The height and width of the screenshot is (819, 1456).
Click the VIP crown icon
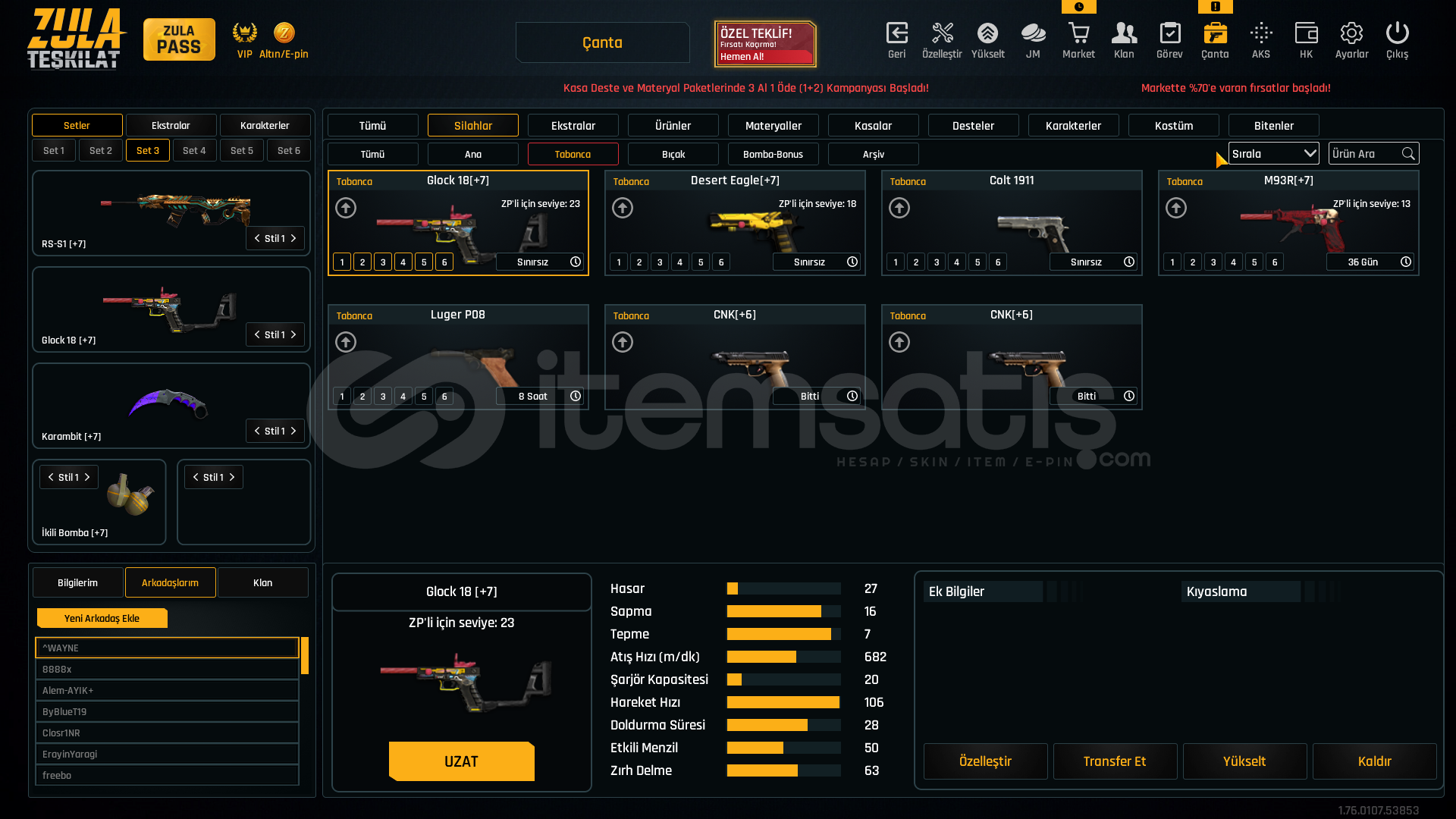(x=244, y=33)
